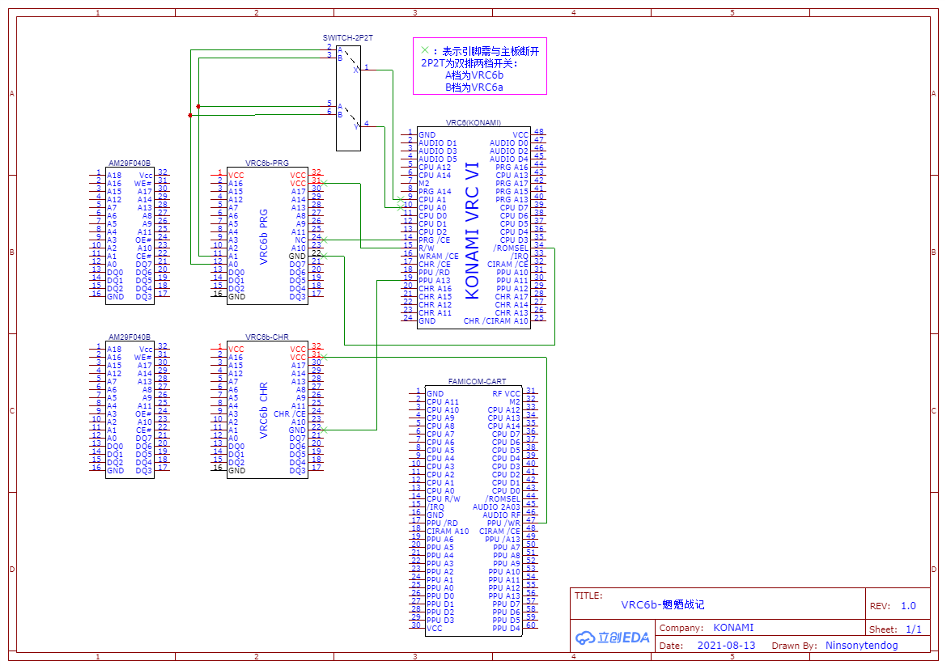Select the 'PRG A17' pin label

pyautogui.click(x=512, y=183)
